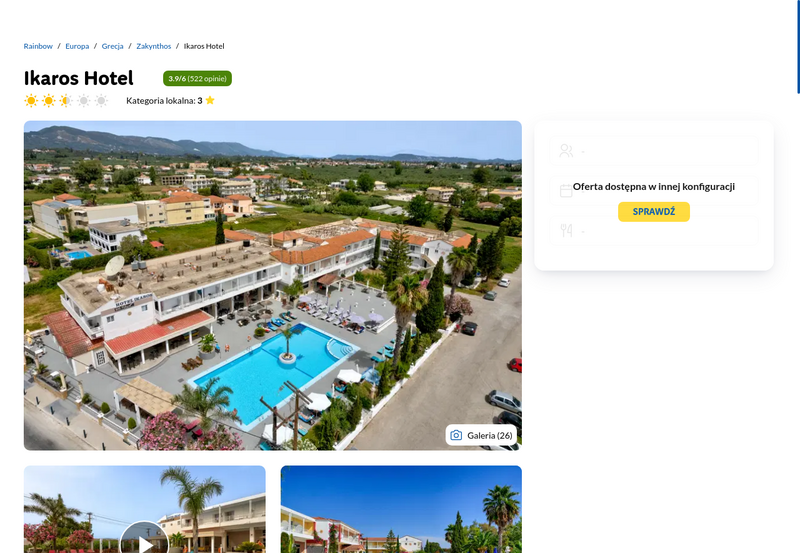Image resolution: width=800 pixels, height=553 pixels.
Task: Open the Galeria camera icon
Action: (x=456, y=435)
